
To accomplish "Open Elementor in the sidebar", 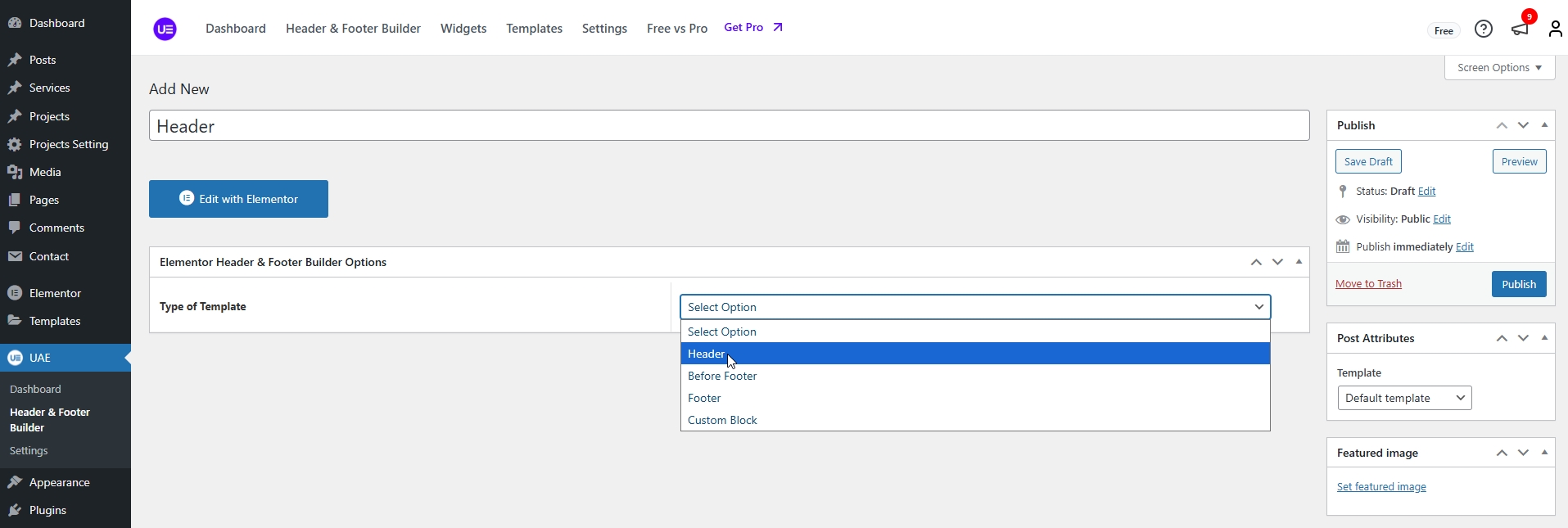I will pyautogui.click(x=55, y=293).
